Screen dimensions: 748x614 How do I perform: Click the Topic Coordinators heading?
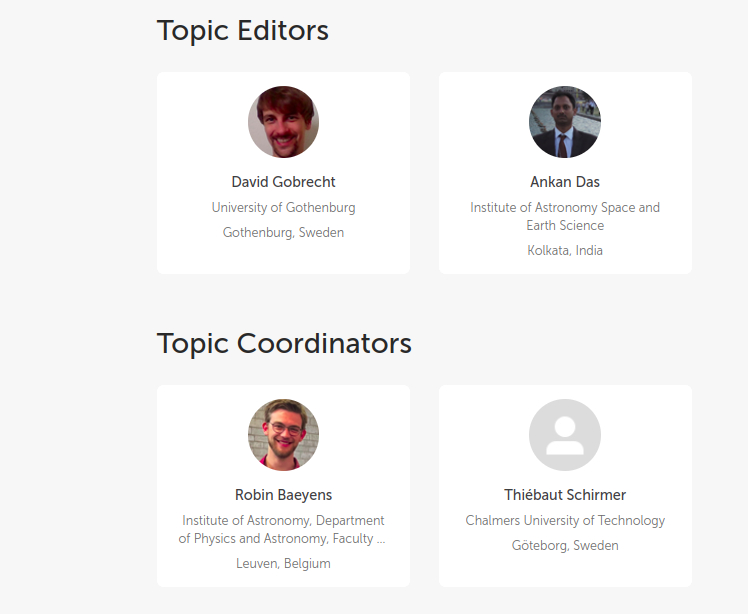tap(284, 344)
